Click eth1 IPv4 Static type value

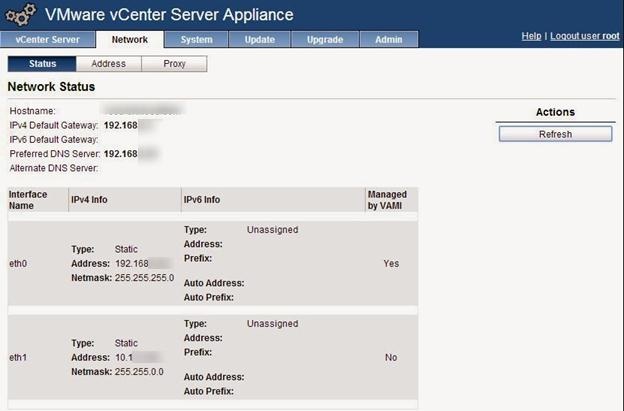(x=126, y=343)
